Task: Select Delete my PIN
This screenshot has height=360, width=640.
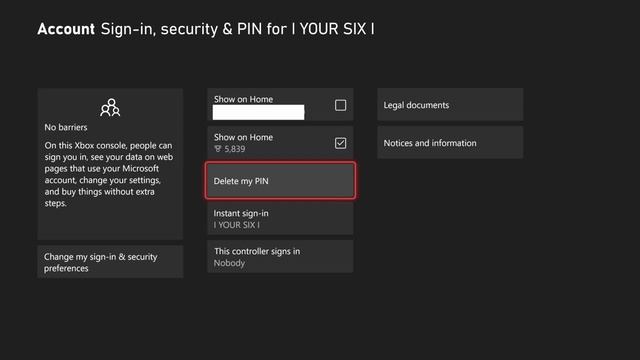Action: (x=280, y=181)
